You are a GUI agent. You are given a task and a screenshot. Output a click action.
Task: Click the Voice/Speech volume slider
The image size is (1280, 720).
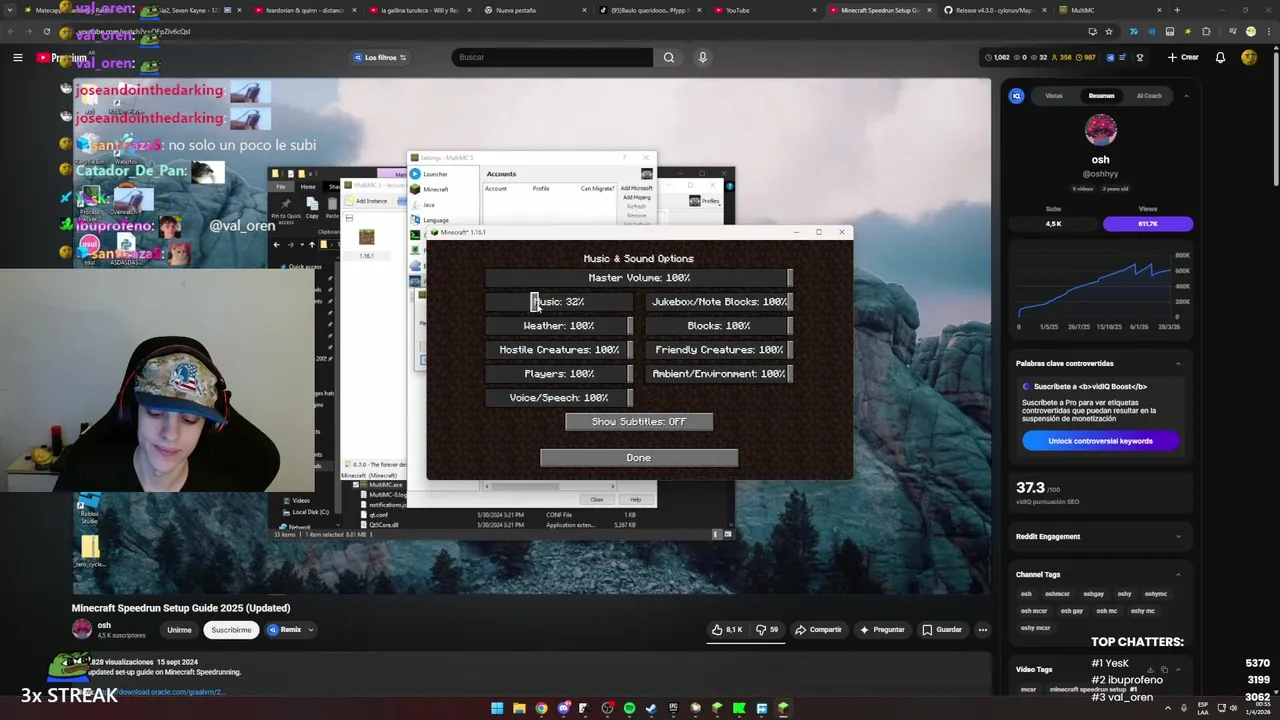coord(559,398)
